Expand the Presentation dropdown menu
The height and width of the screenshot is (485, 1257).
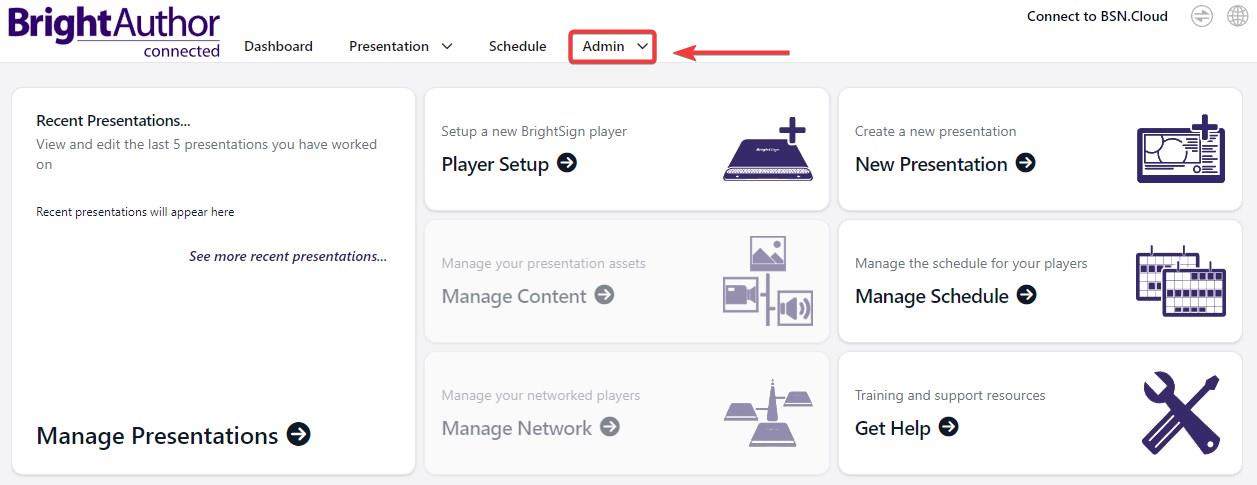[x=400, y=46]
